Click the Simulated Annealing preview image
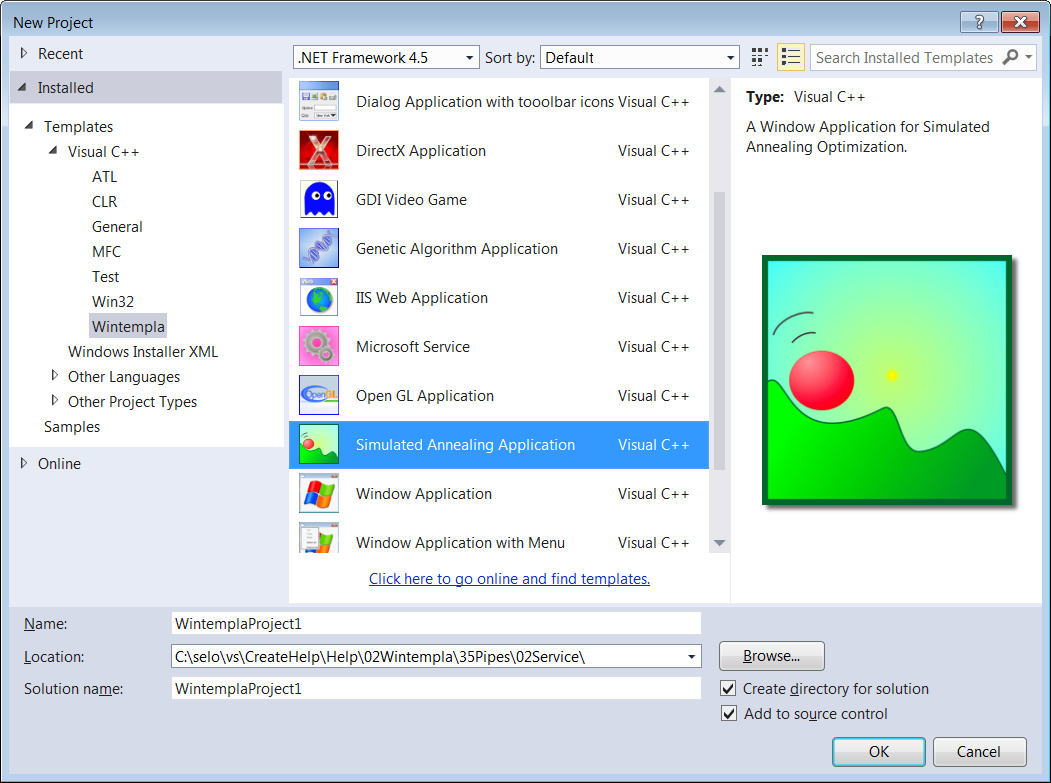Screen dimensions: 1051x783 (887, 380)
